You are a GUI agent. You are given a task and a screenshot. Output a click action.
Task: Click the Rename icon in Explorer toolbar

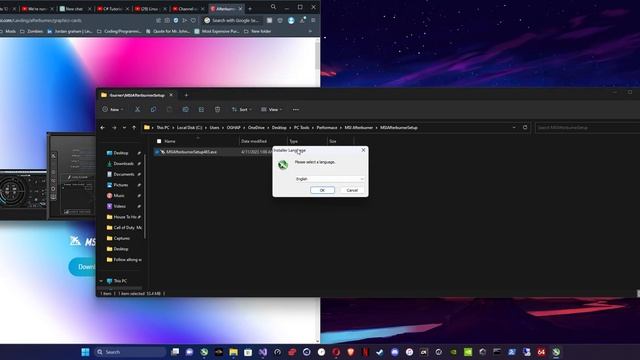coord(185,109)
